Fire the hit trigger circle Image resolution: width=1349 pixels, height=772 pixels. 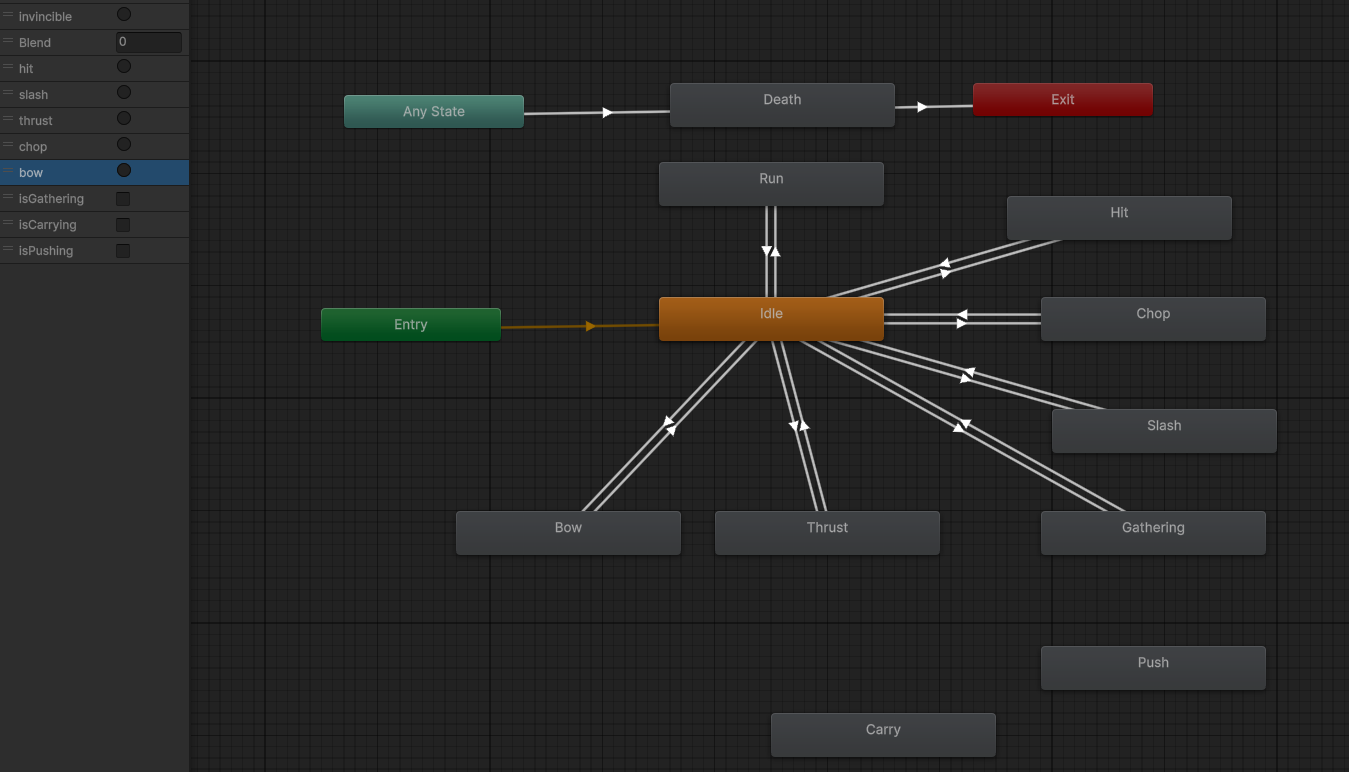click(x=124, y=67)
